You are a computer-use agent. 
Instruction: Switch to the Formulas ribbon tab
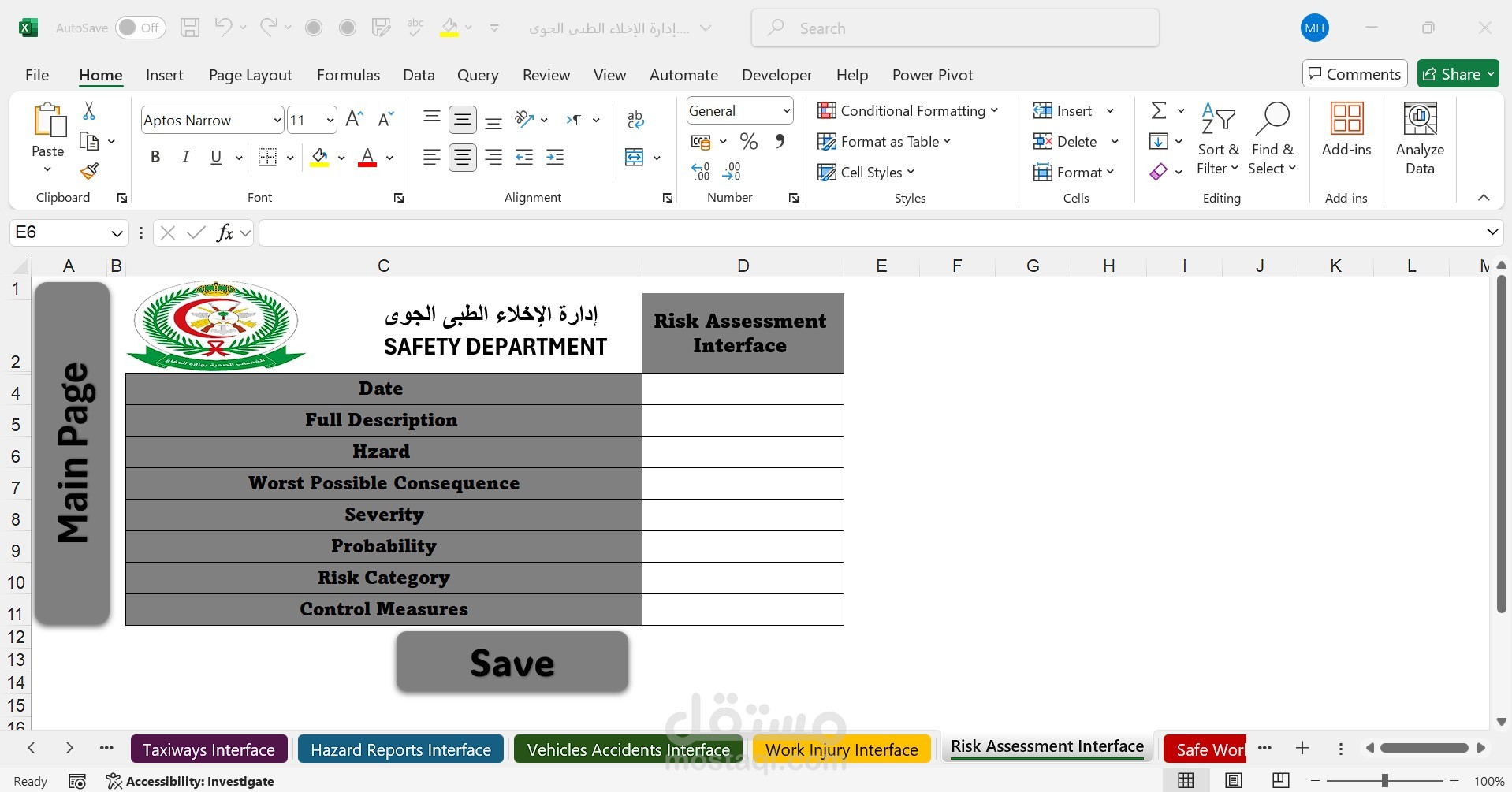point(348,75)
